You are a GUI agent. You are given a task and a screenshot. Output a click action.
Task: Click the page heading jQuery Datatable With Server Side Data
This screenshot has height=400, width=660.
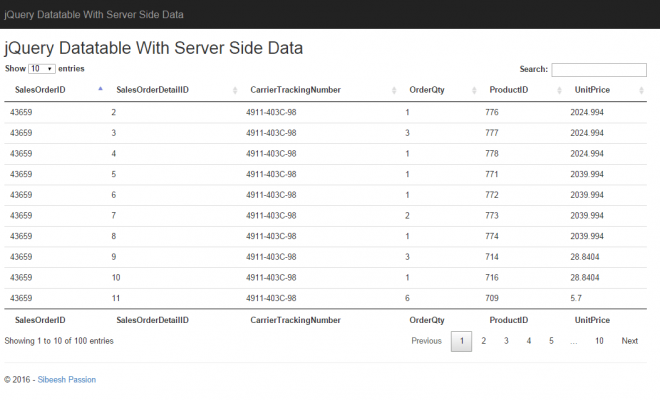(154, 48)
